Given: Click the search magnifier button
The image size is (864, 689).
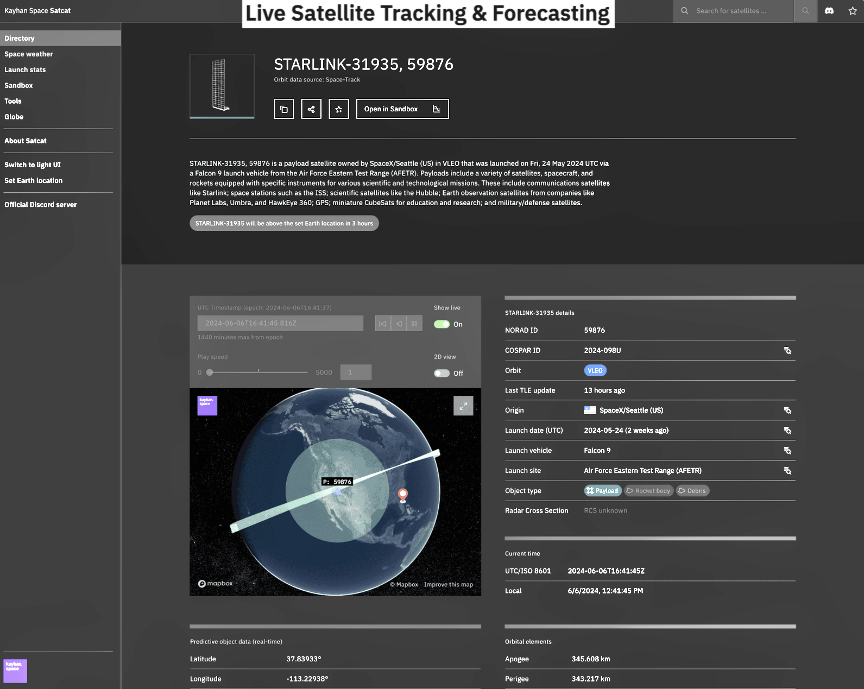Looking at the screenshot, I should [806, 10].
